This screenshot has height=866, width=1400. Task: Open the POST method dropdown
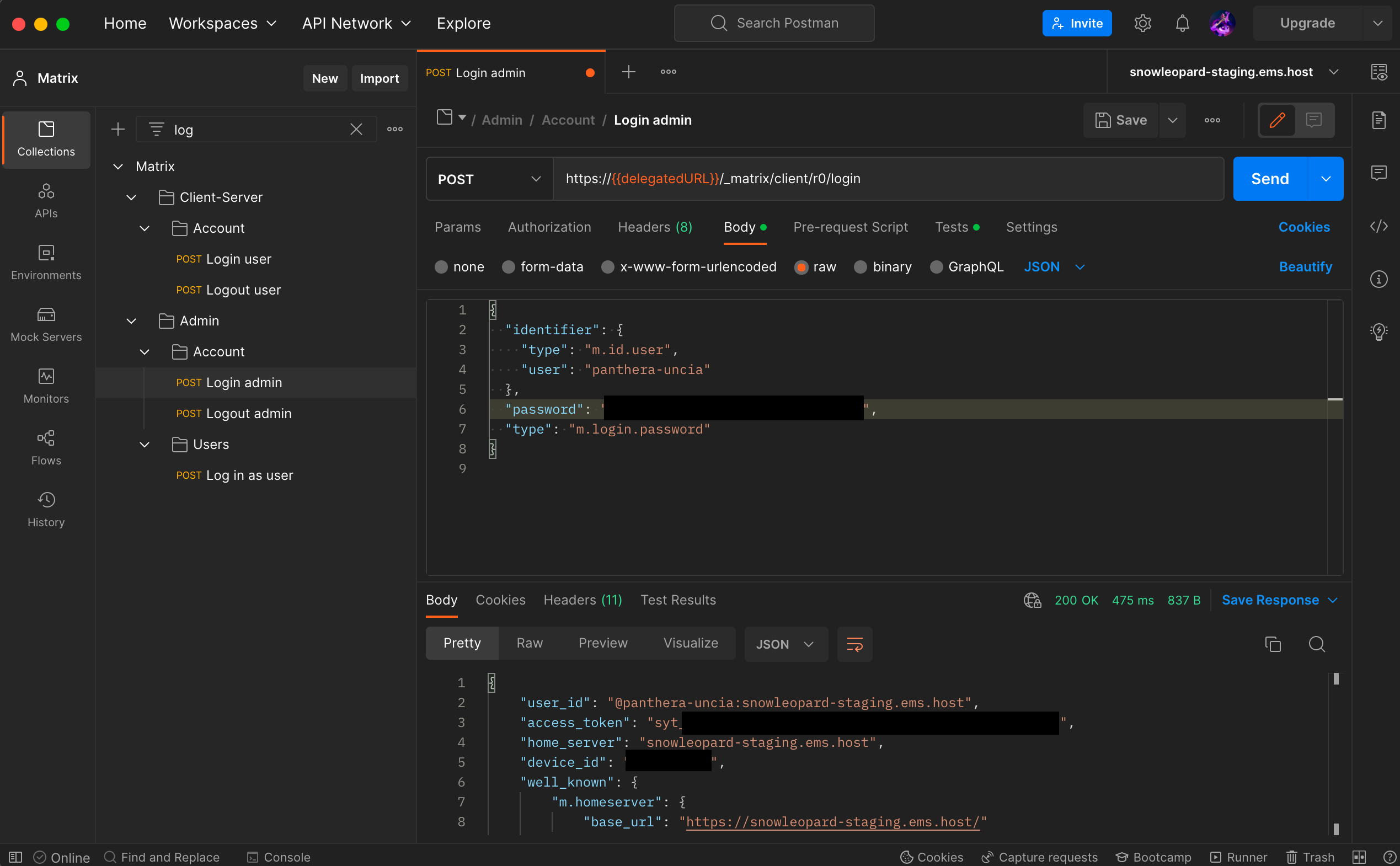[x=490, y=179]
